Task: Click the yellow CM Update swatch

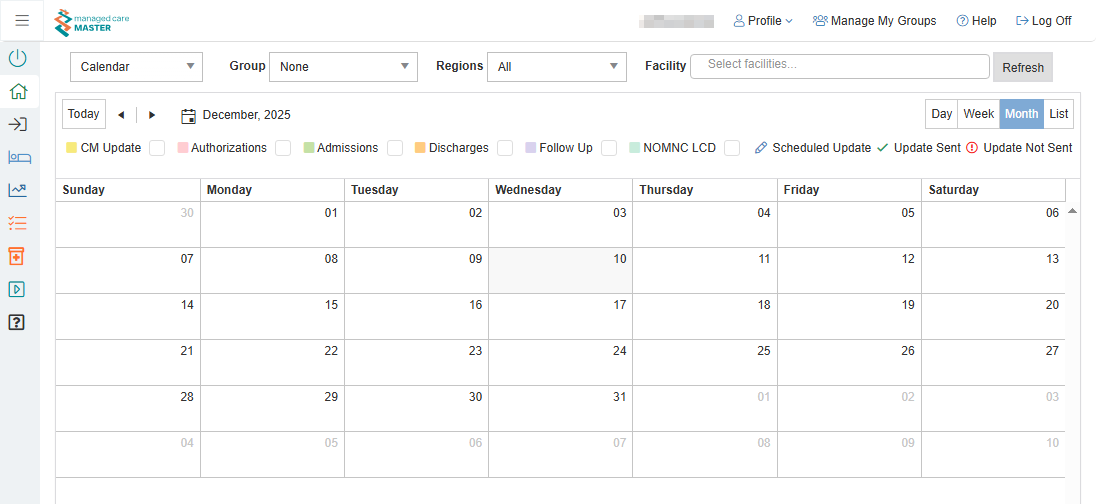Action: [x=71, y=148]
